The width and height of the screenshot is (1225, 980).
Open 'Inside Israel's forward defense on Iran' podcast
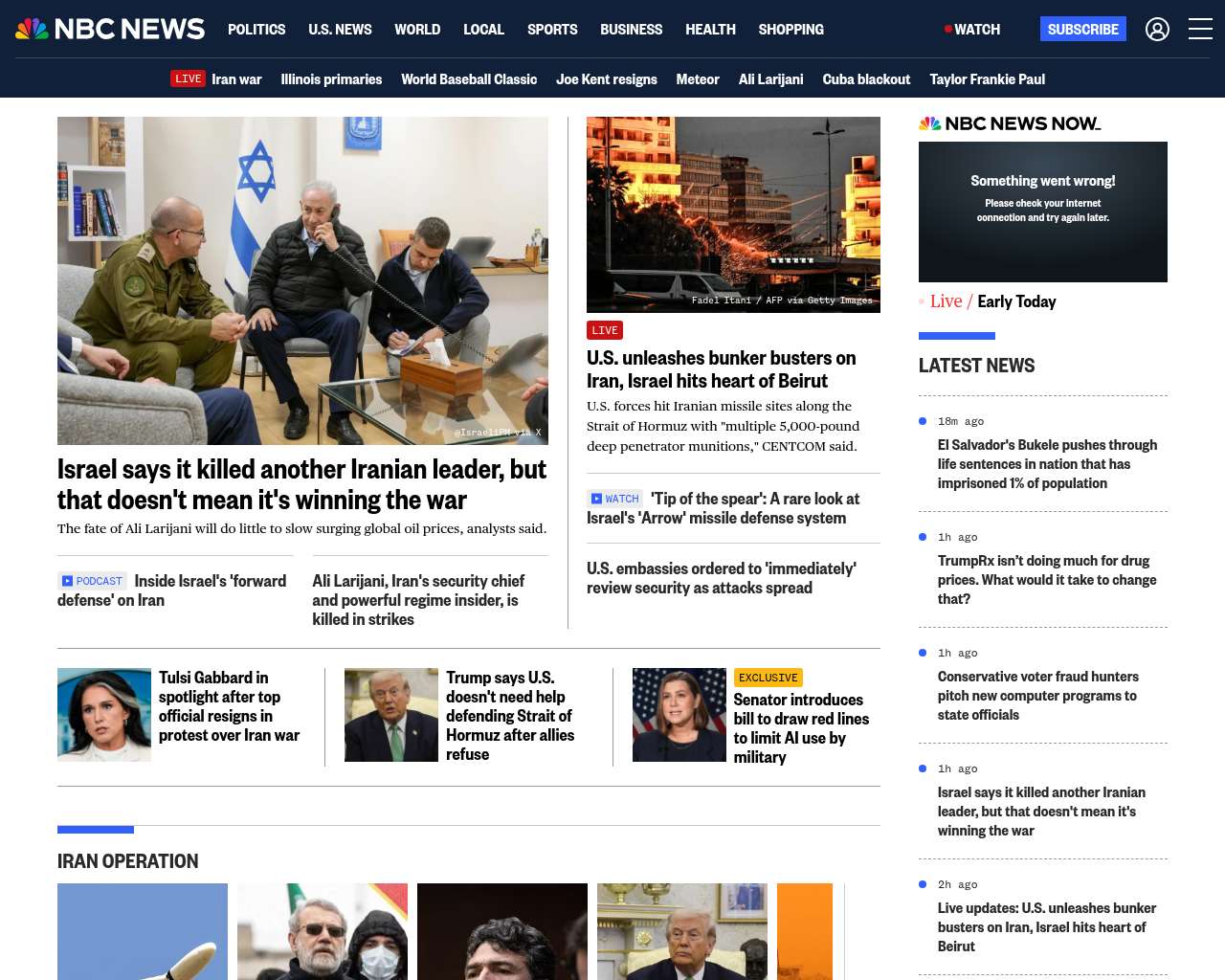coord(172,590)
